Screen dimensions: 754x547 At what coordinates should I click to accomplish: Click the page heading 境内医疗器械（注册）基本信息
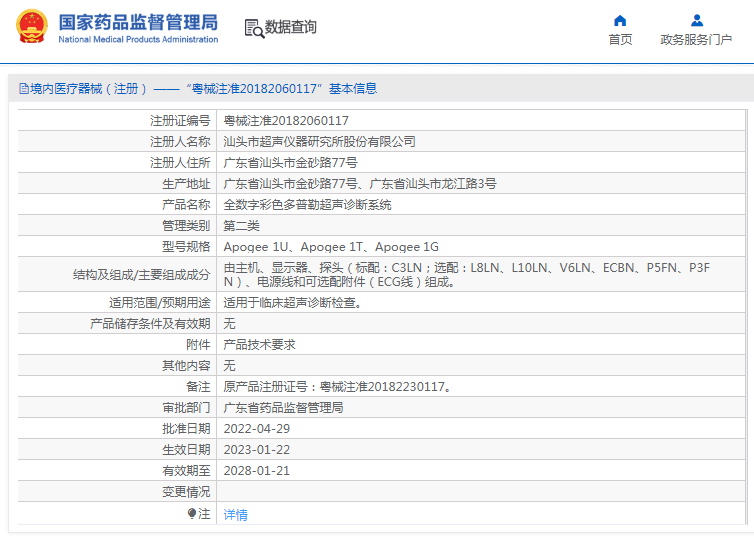point(203,89)
